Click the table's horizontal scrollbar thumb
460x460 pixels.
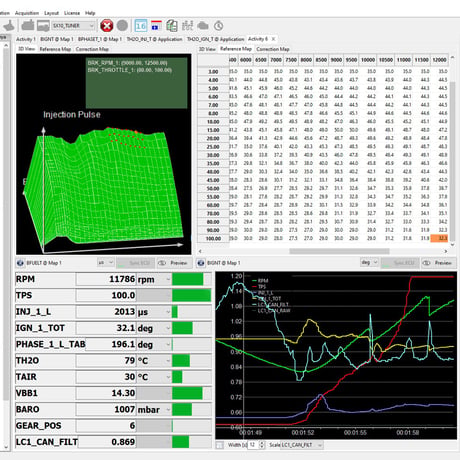point(339,251)
